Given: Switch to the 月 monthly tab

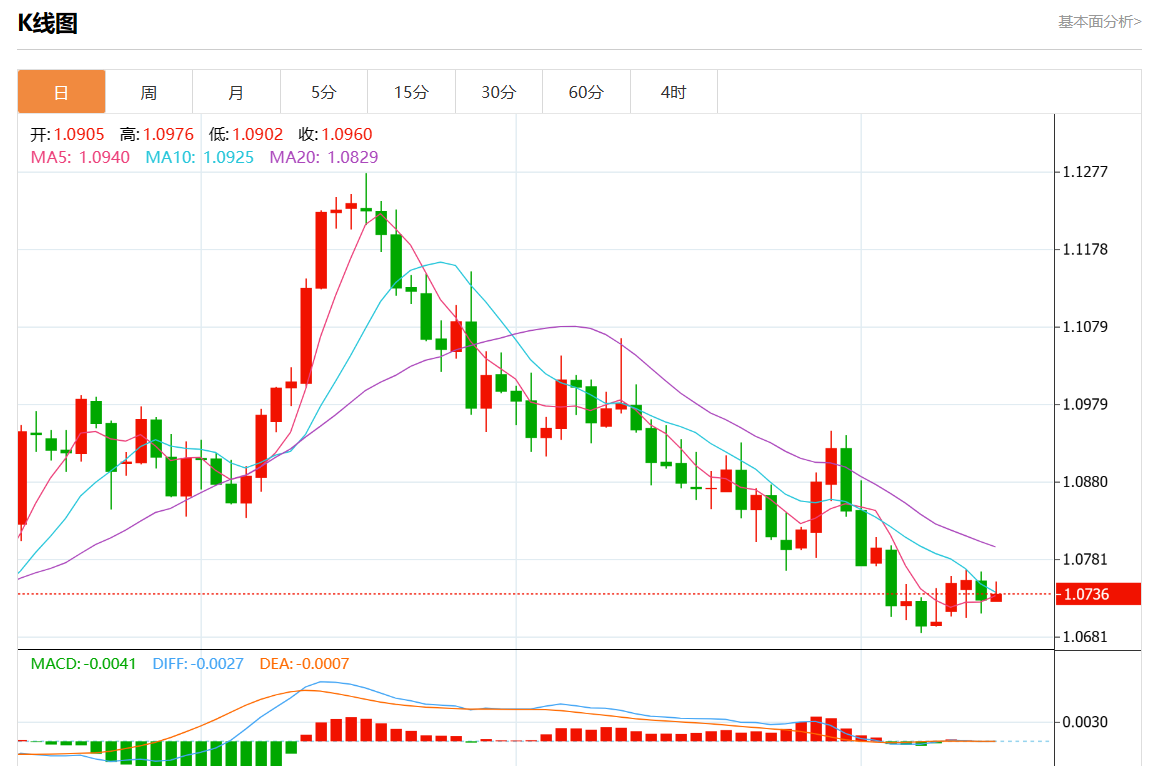Looking at the screenshot, I should pyautogui.click(x=236, y=92).
